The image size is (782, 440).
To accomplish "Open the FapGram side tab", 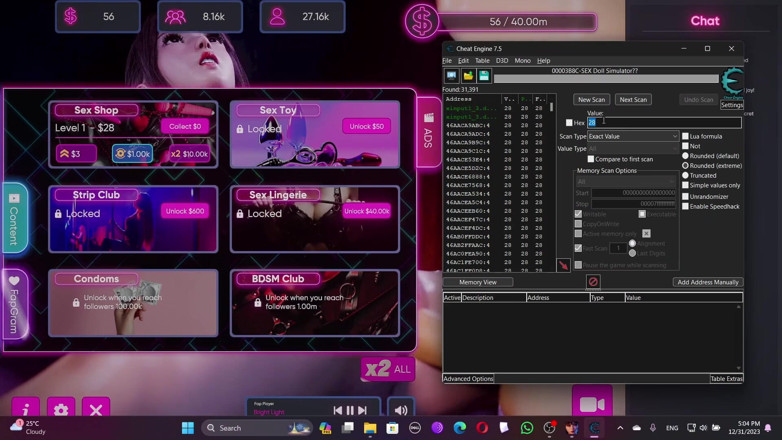I will [x=14, y=304].
